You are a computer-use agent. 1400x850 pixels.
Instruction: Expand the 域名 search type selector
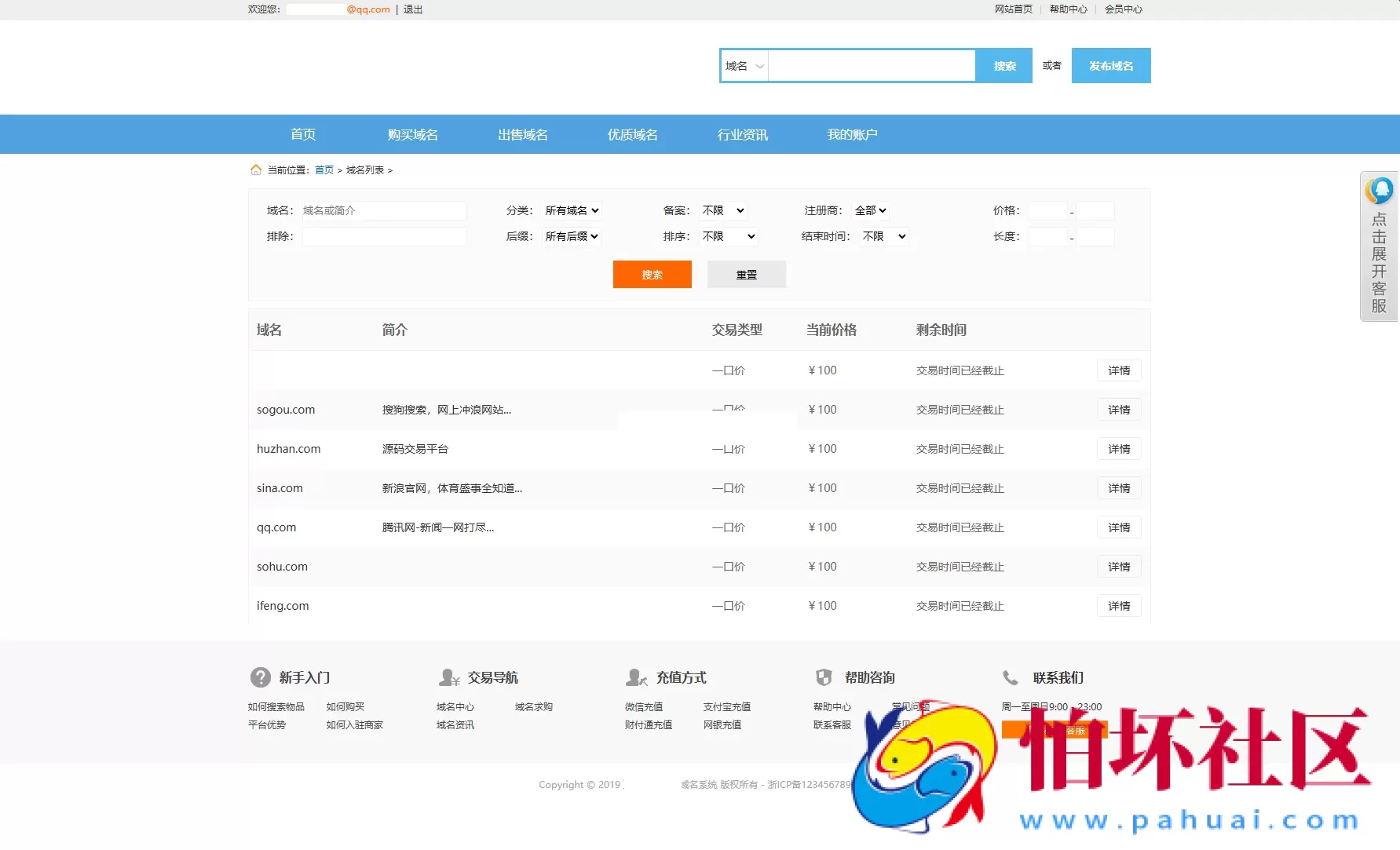click(x=743, y=66)
